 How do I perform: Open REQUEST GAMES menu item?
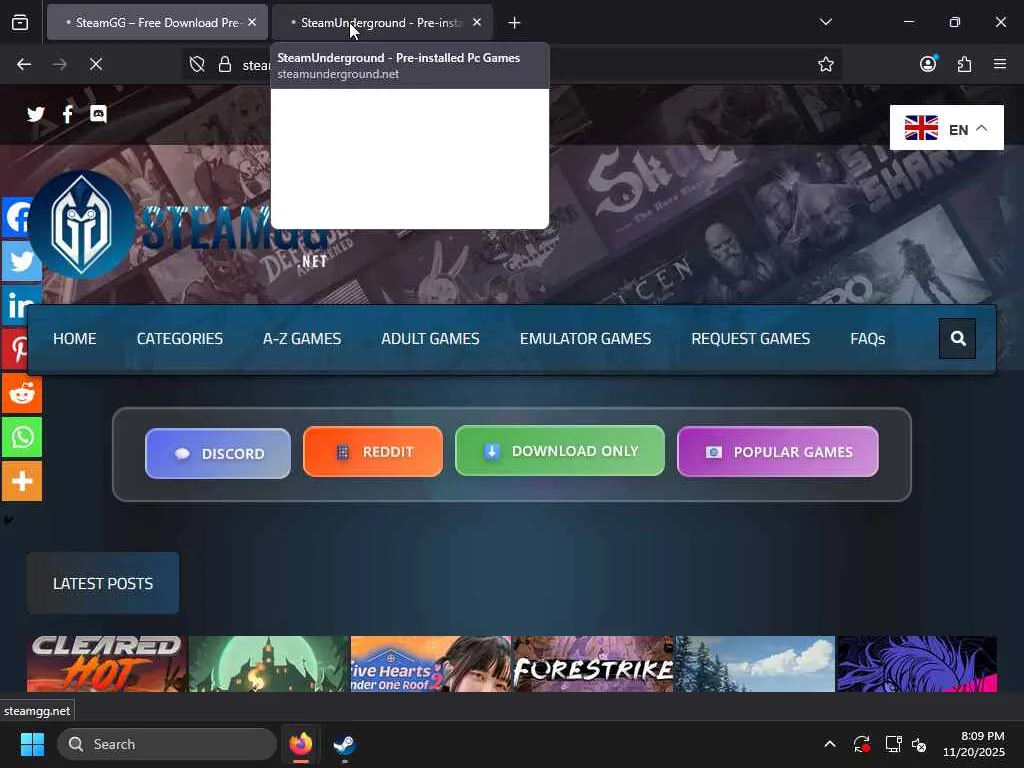click(750, 339)
